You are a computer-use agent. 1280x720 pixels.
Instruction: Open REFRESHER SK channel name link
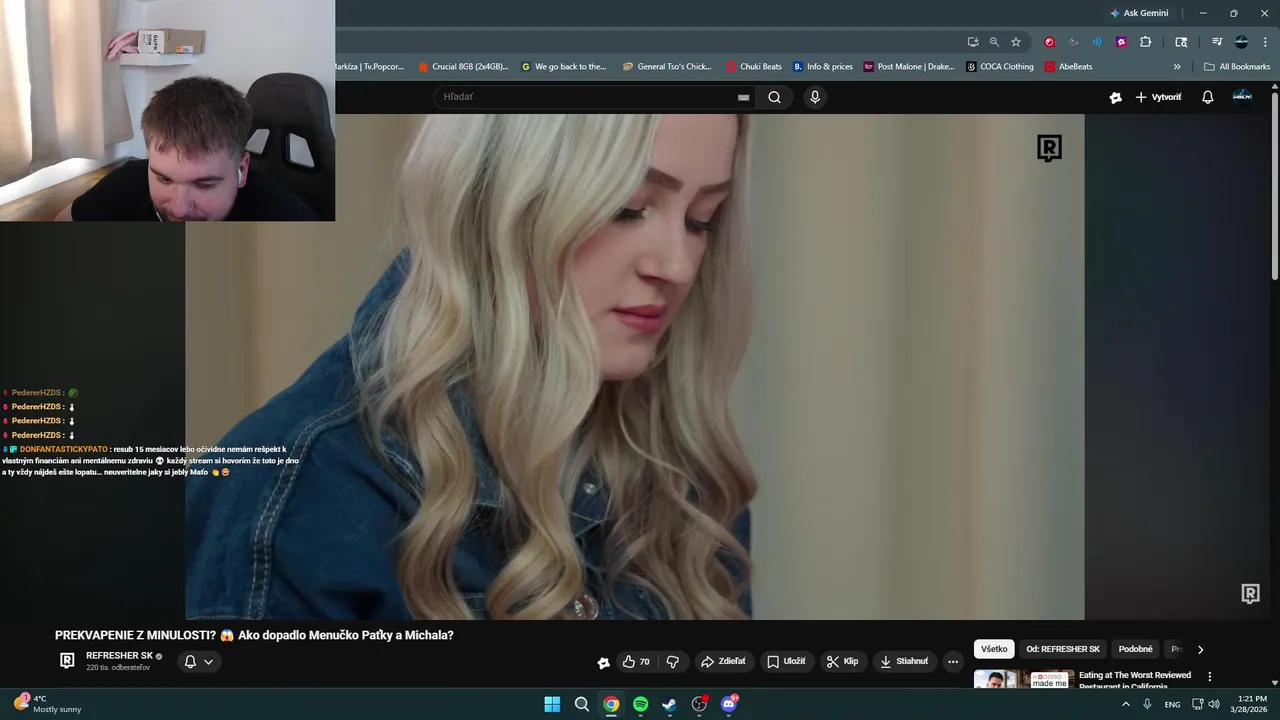tap(119, 656)
